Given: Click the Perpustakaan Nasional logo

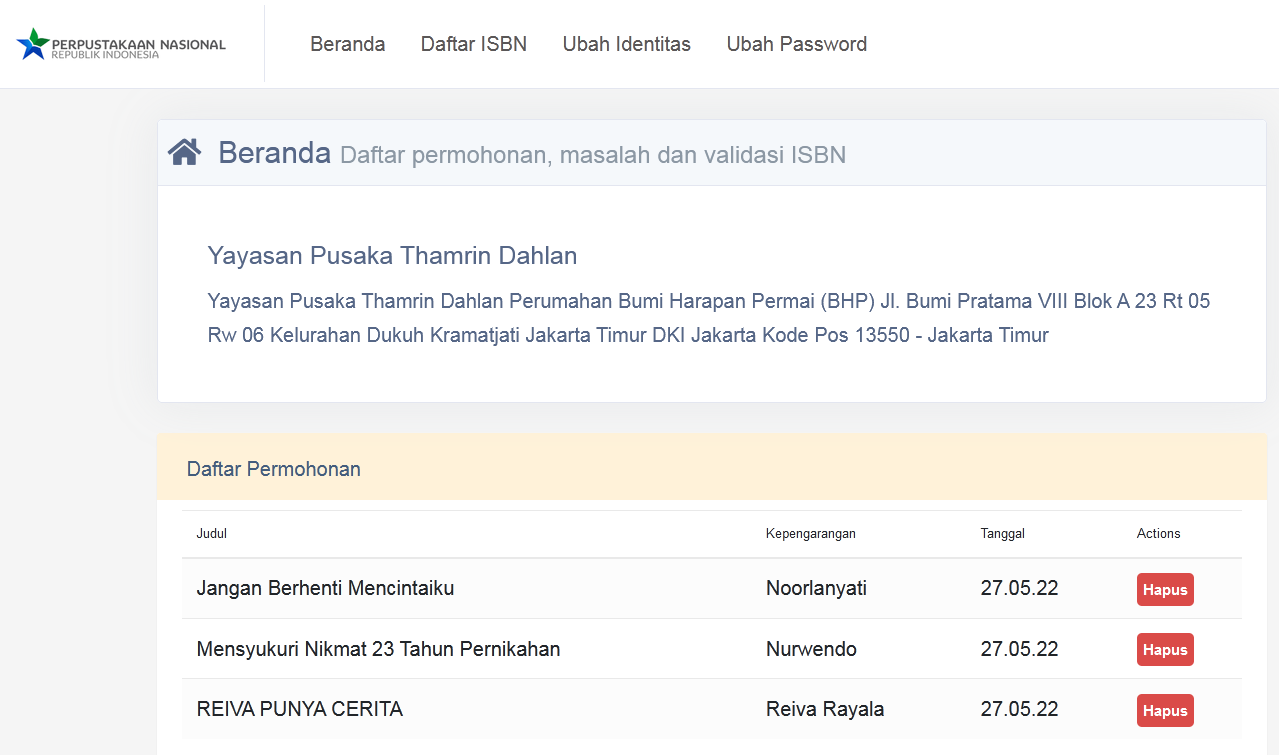Looking at the screenshot, I should [121, 45].
